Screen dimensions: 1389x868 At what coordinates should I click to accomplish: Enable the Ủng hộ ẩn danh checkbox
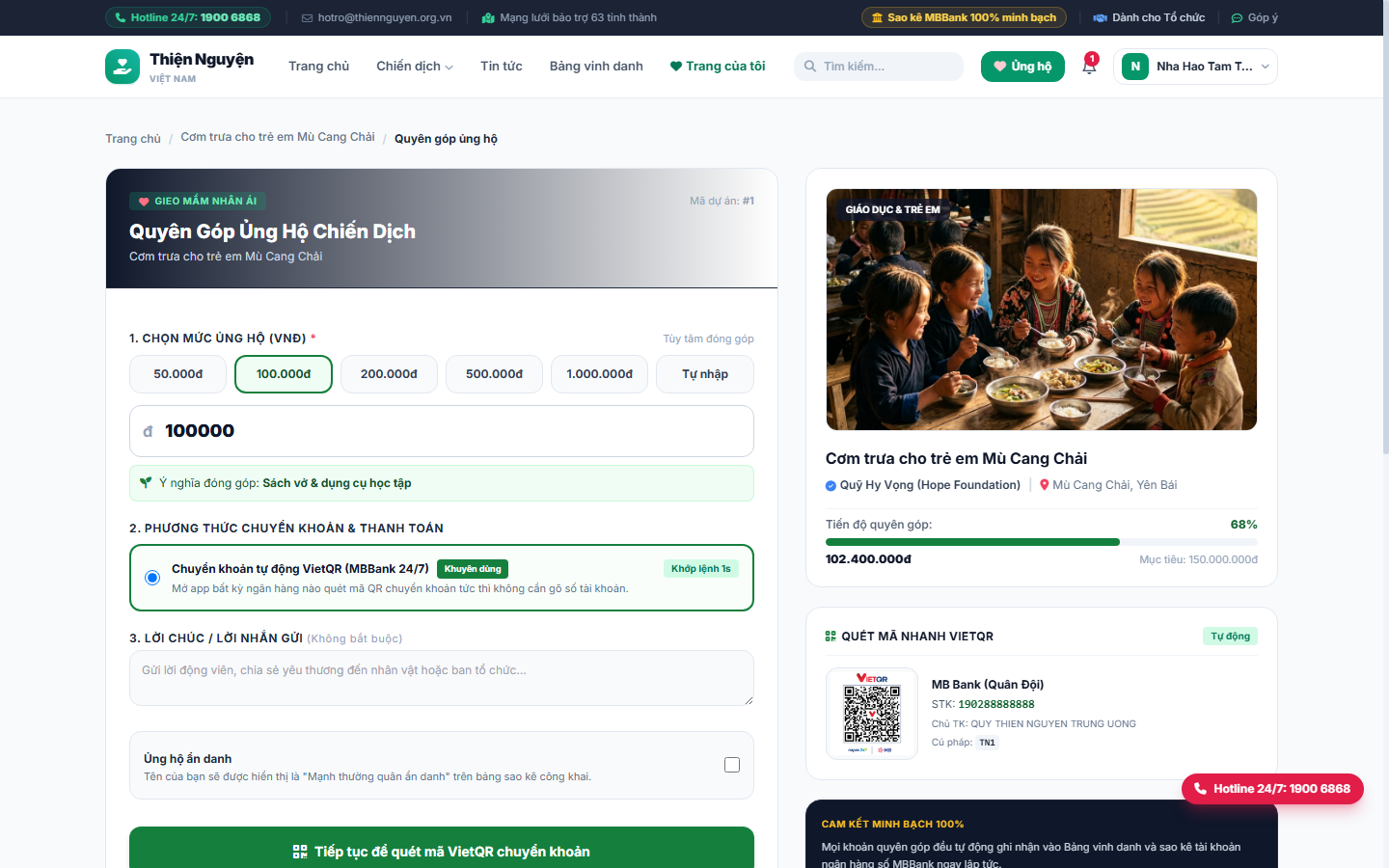tap(732, 765)
